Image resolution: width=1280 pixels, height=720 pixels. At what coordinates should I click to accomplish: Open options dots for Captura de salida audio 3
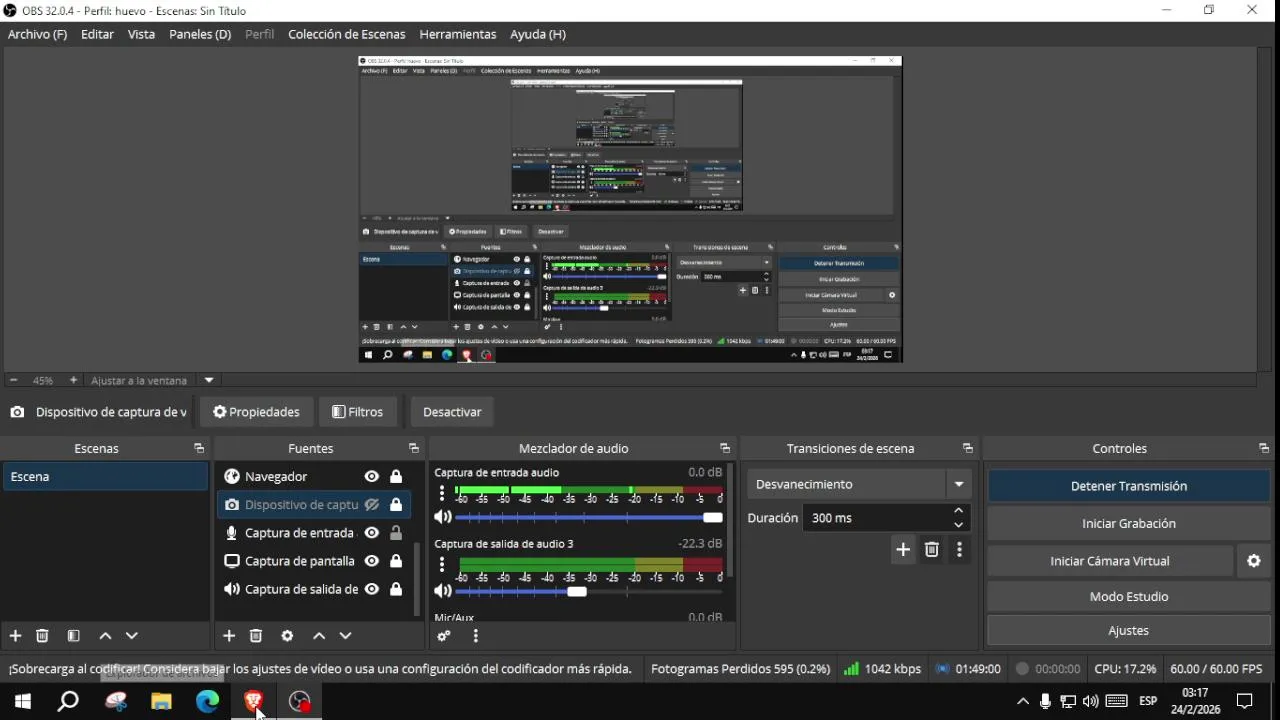pyautogui.click(x=442, y=565)
